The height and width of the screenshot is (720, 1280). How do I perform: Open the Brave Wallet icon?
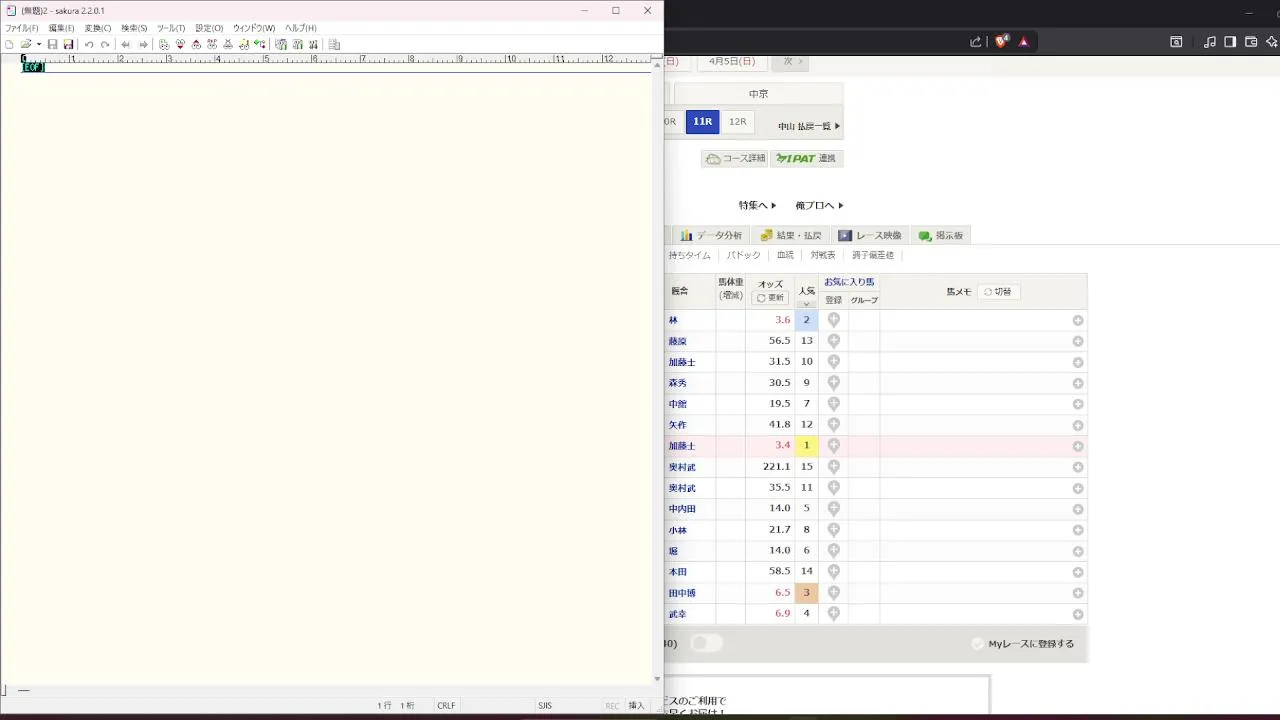click(x=1250, y=41)
